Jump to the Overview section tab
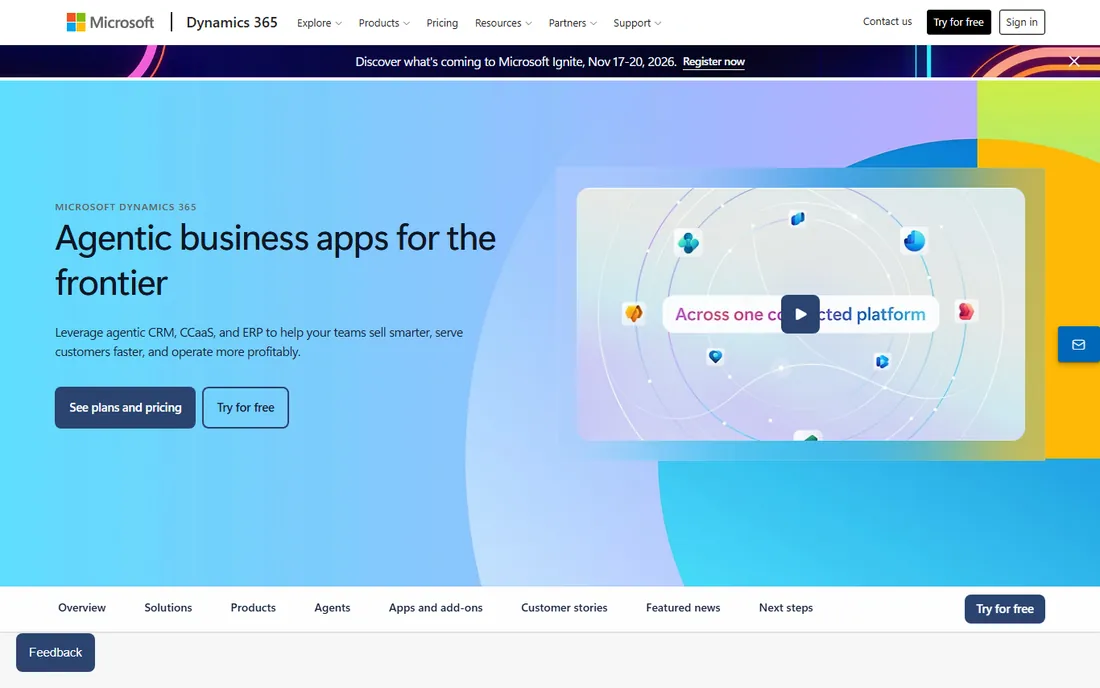Viewport: 1100px width, 688px height. pyautogui.click(x=82, y=608)
